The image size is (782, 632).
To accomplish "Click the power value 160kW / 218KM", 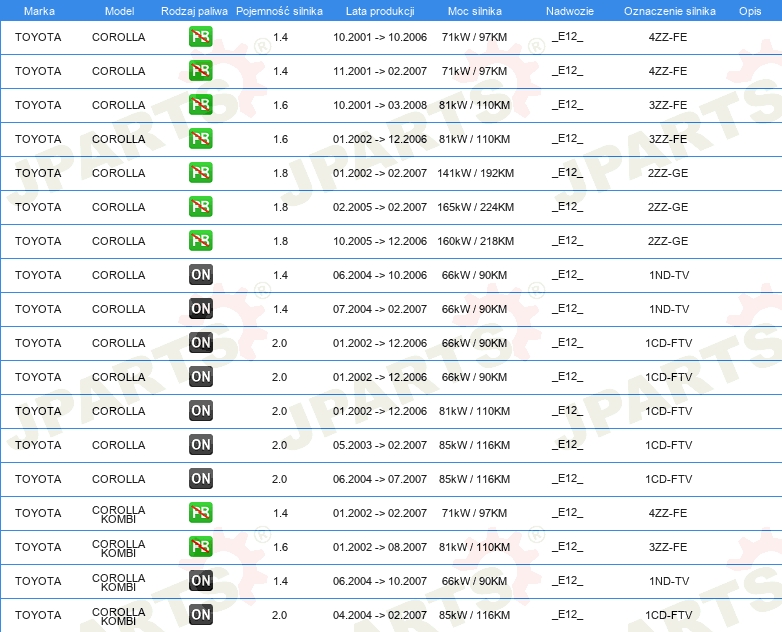I will pyautogui.click(x=475, y=241).
